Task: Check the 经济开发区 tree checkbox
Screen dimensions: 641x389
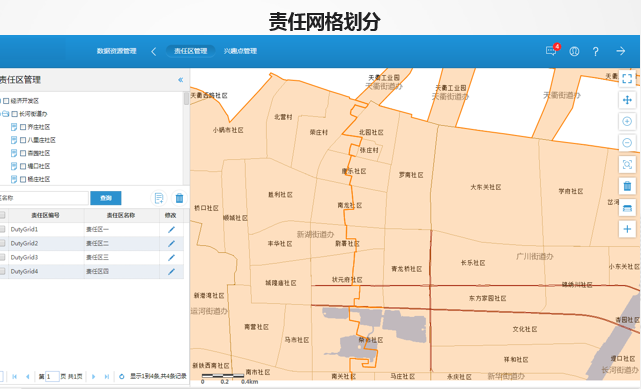Action: click(6, 101)
